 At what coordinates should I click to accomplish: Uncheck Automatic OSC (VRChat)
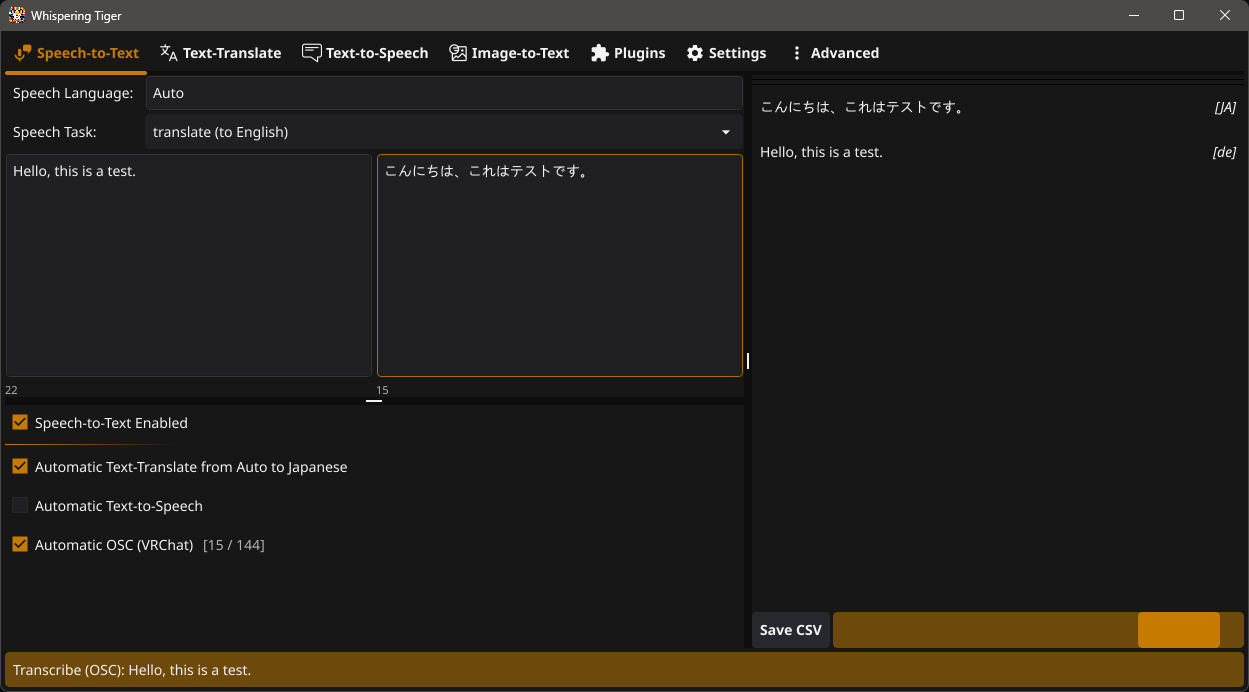point(19,544)
